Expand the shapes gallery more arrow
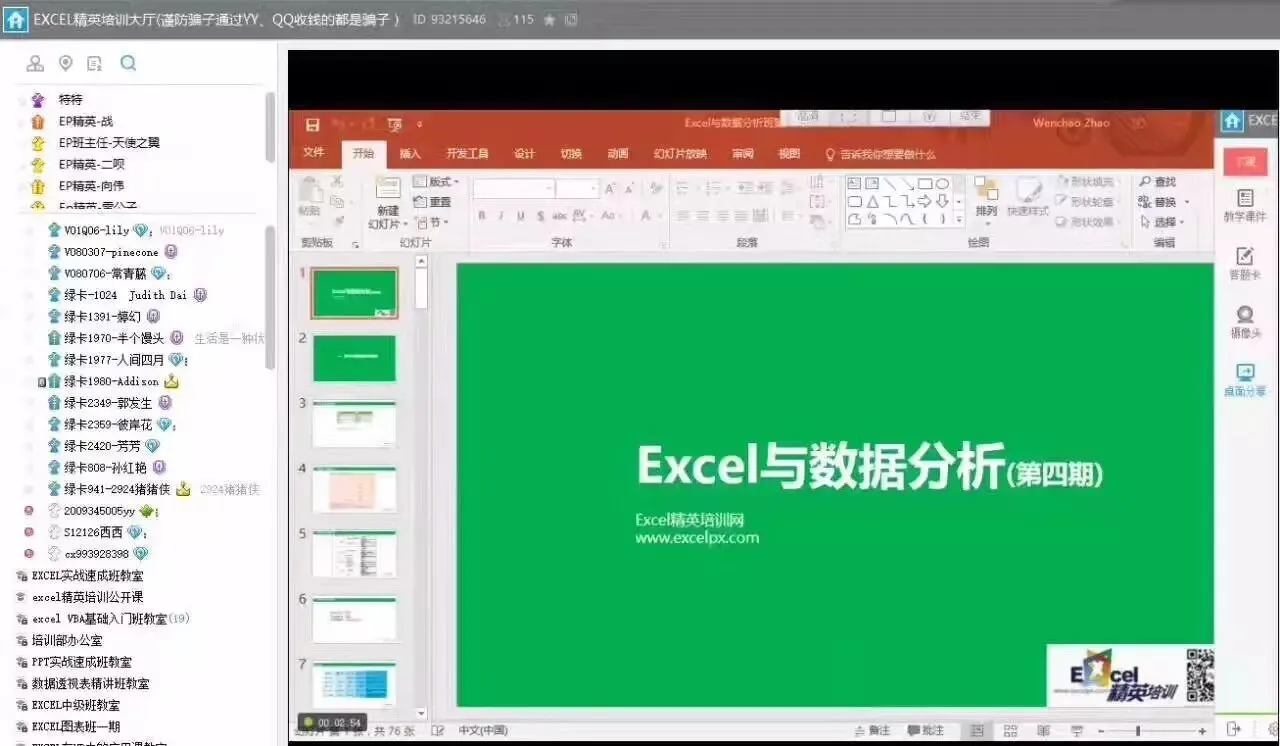 tap(959, 218)
